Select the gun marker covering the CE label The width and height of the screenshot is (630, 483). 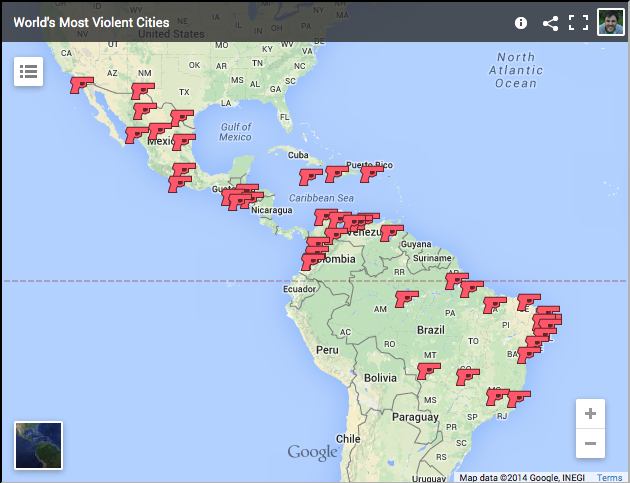(x=528, y=302)
